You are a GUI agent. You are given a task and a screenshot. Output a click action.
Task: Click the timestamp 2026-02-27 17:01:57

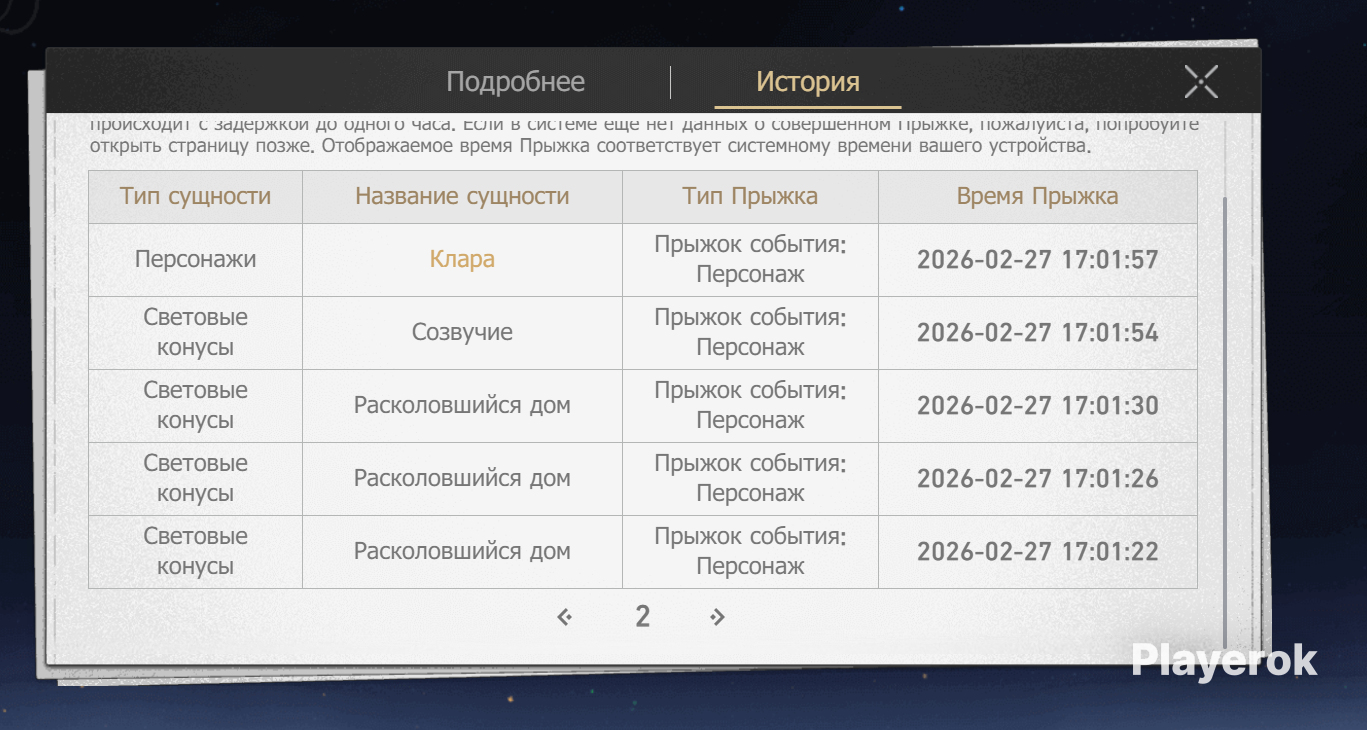click(1037, 260)
